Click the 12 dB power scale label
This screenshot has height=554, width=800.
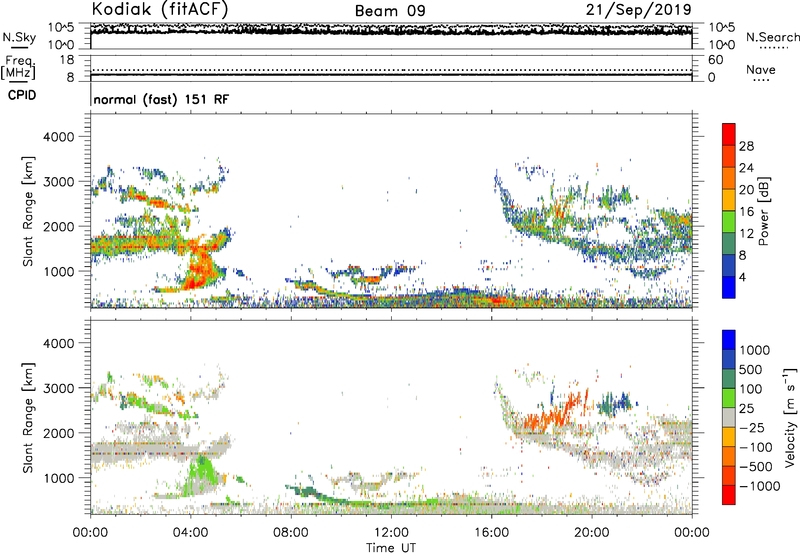pos(746,234)
